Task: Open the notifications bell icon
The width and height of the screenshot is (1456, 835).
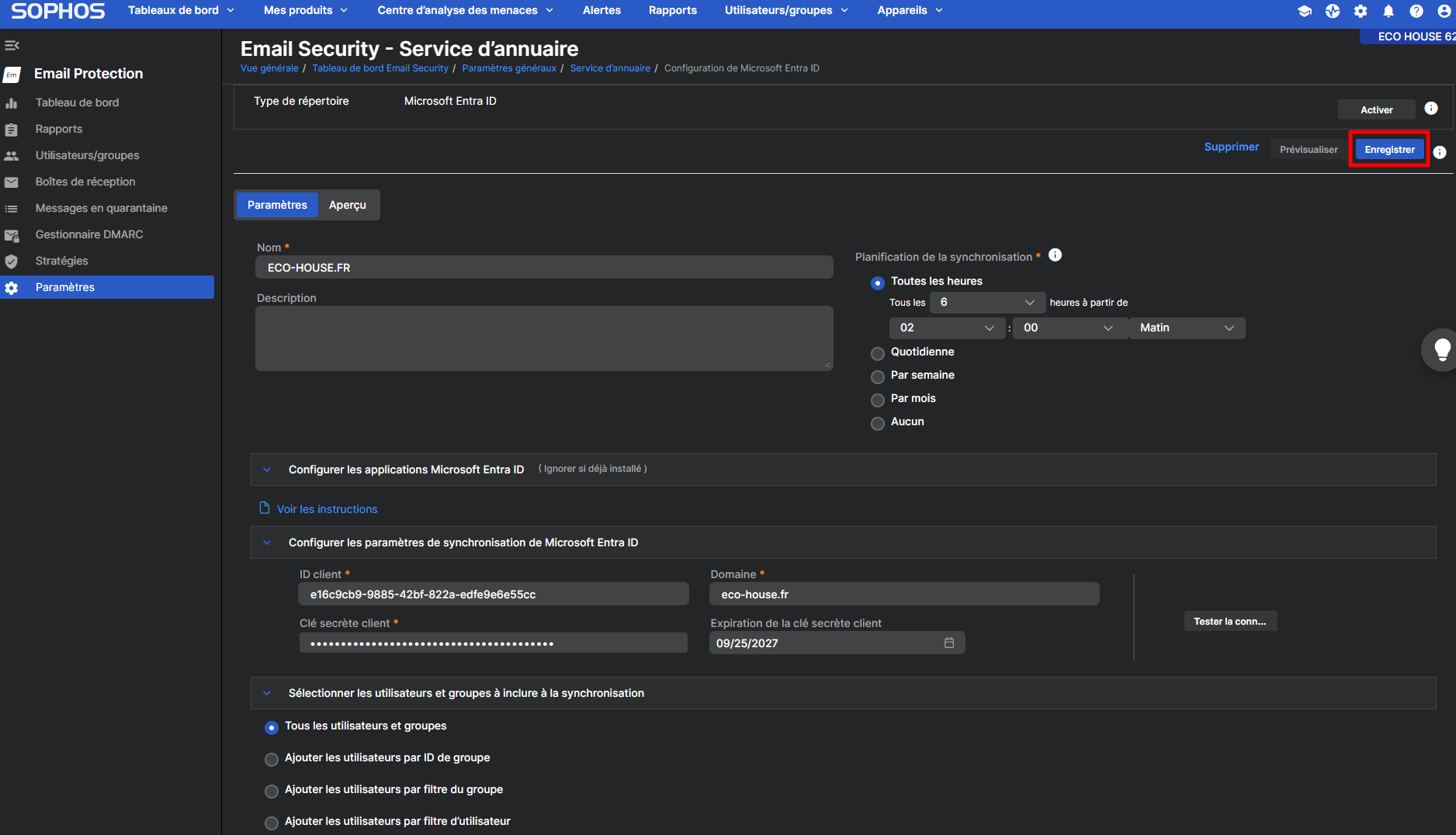Action: click(1388, 11)
